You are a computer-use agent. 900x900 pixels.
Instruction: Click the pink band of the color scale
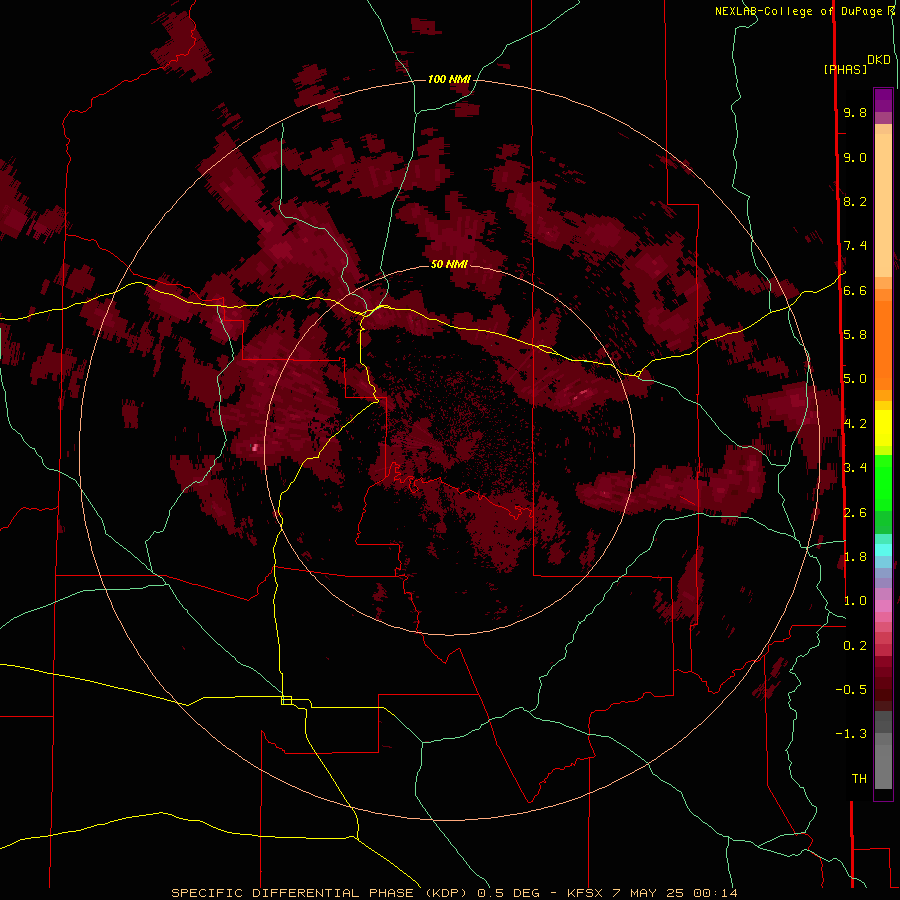pyautogui.click(x=883, y=606)
